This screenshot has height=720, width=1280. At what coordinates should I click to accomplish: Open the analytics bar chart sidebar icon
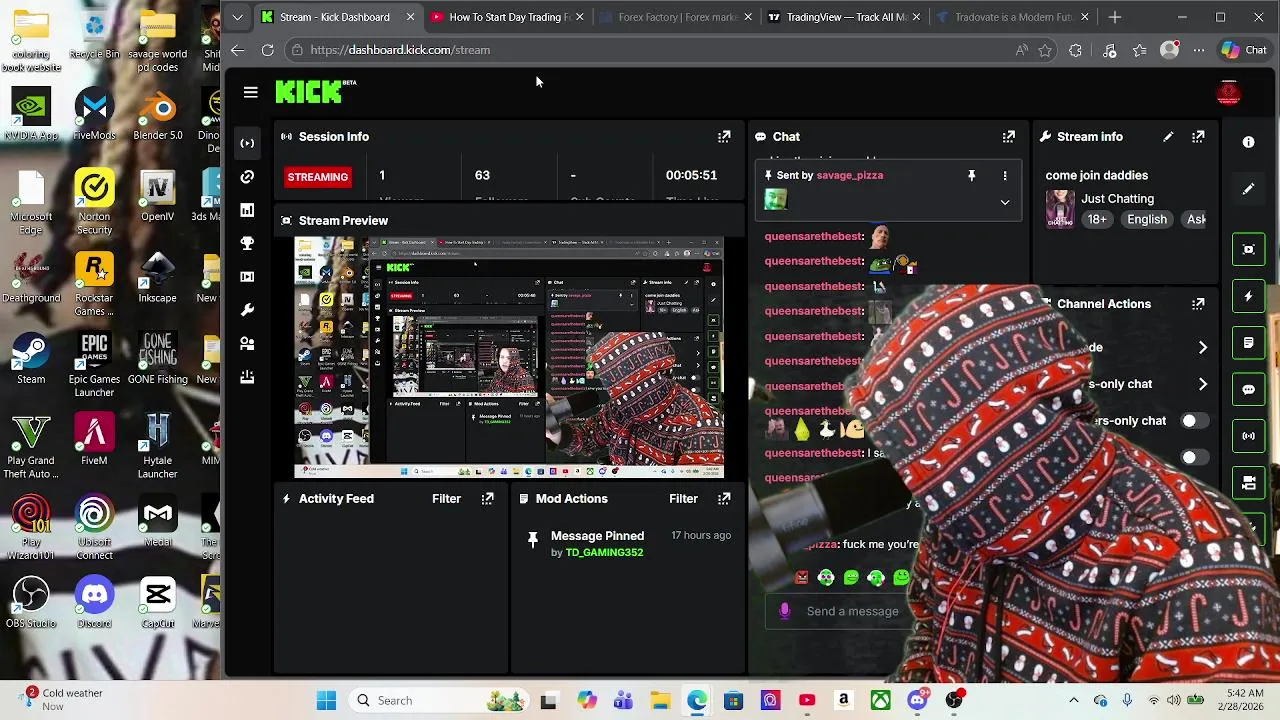[x=247, y=210]
